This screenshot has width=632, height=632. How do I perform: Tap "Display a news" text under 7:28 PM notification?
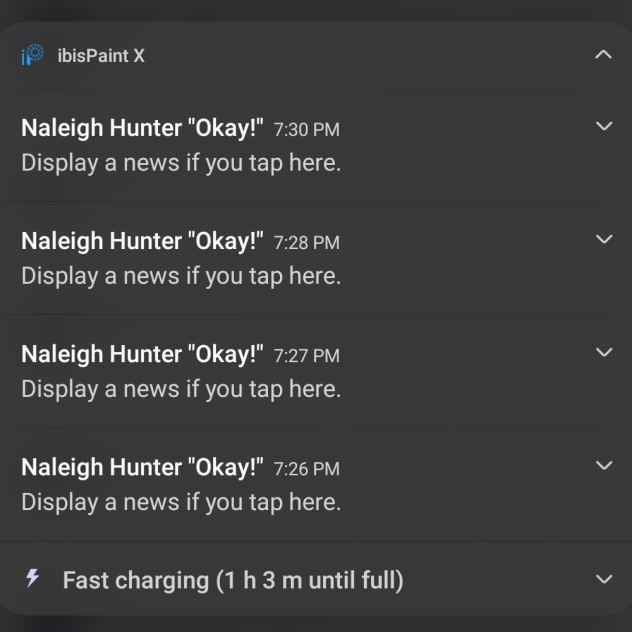(181, 275)
